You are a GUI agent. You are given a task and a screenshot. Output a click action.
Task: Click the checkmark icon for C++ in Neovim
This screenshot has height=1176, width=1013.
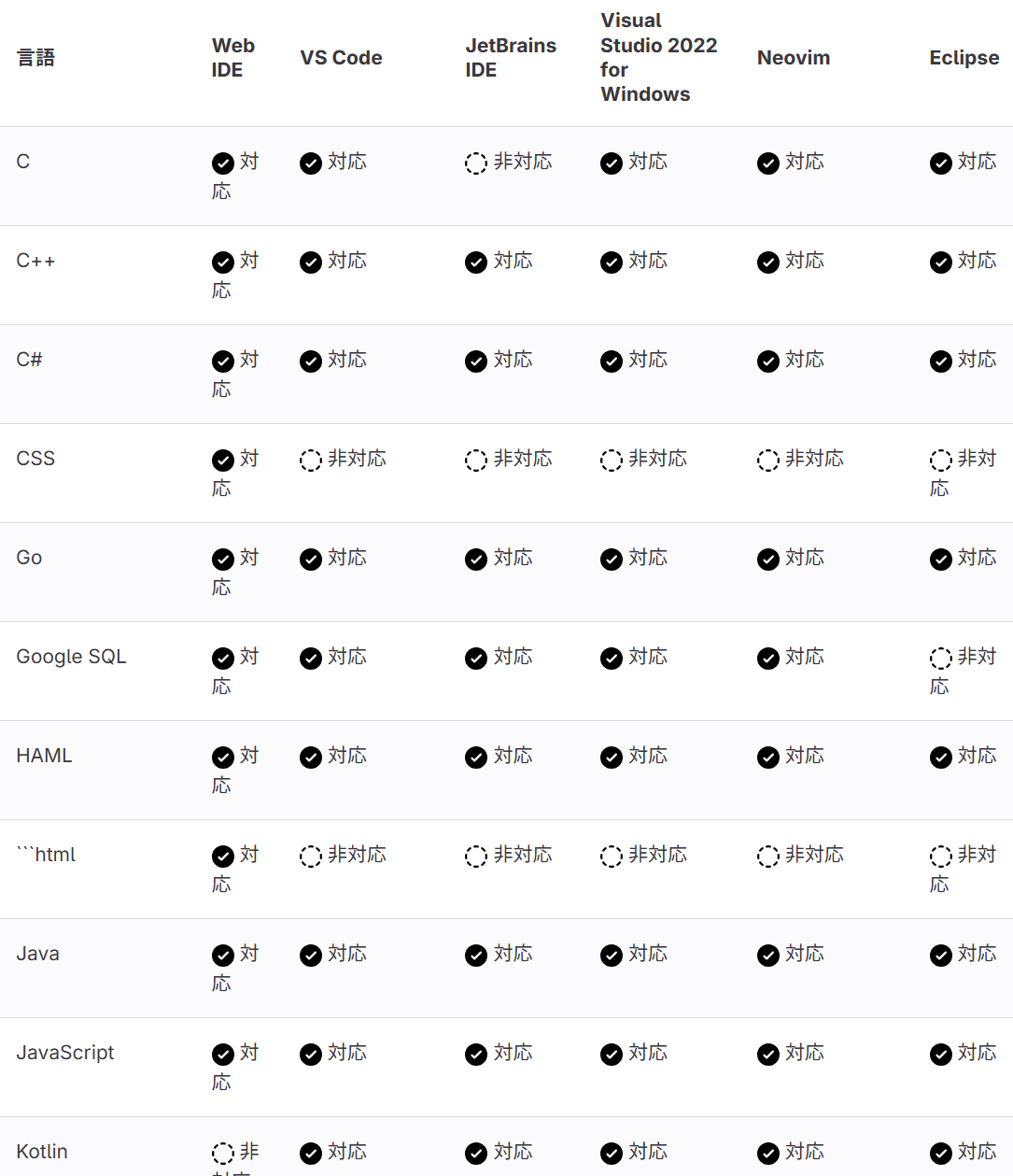pos(768,262)
